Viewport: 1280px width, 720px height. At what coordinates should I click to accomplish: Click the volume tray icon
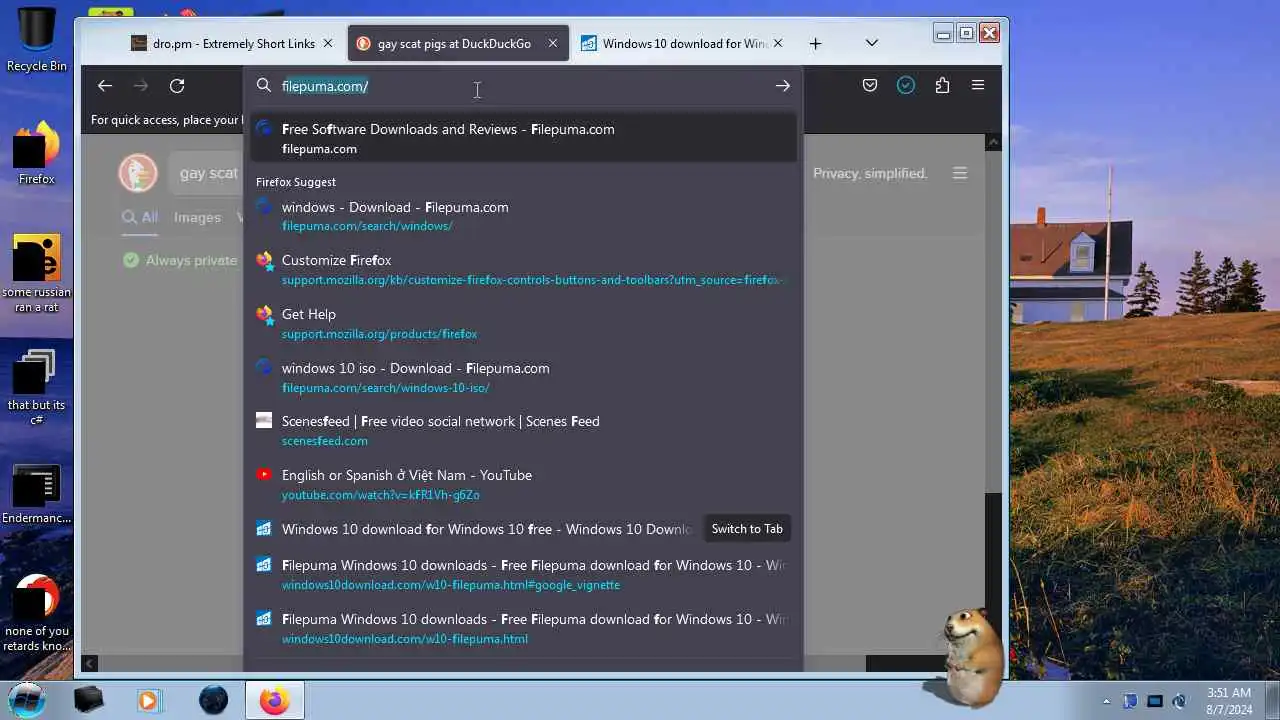(1179, 701)
